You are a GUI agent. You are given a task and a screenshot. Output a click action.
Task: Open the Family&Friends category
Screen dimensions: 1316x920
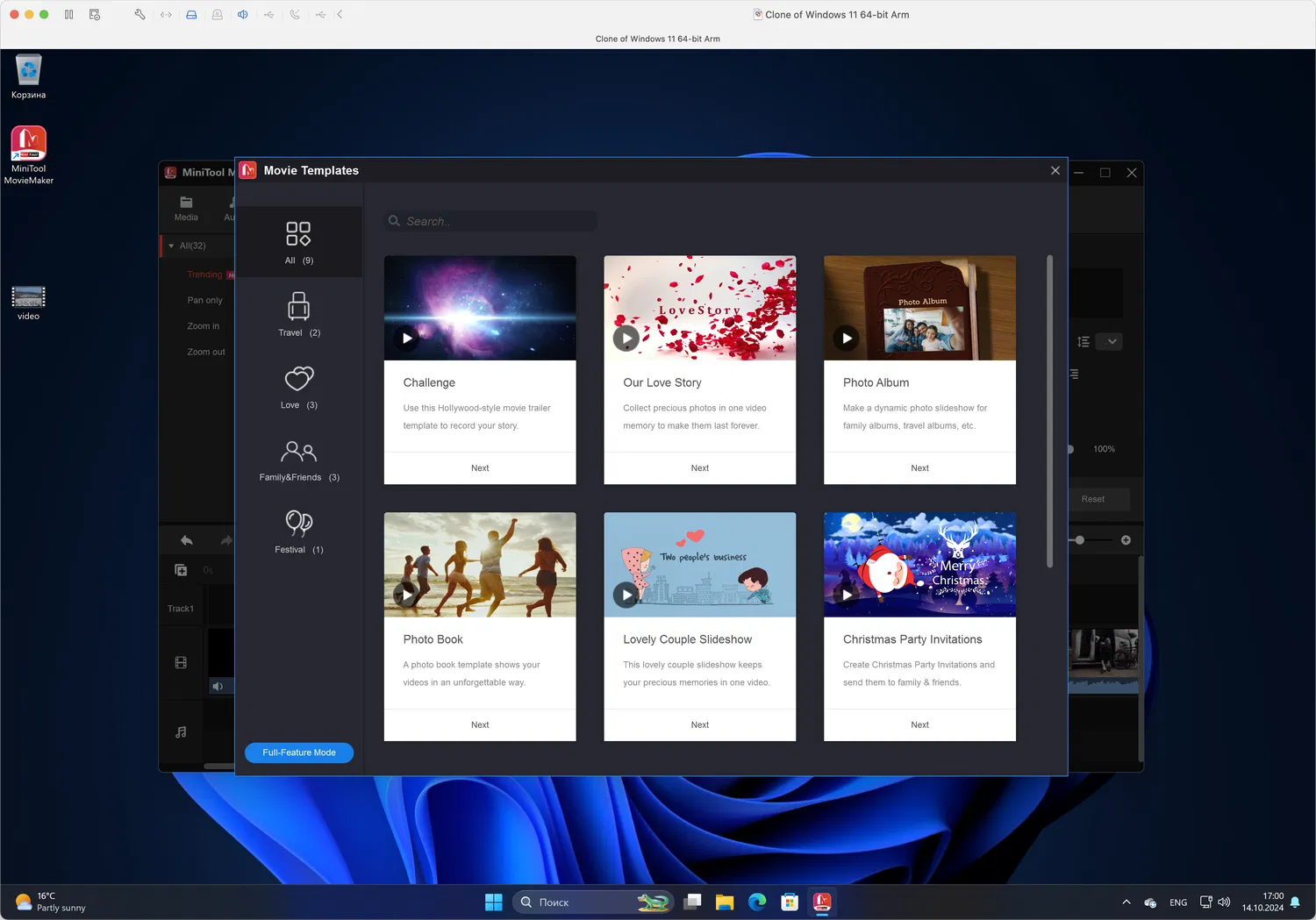298,452
